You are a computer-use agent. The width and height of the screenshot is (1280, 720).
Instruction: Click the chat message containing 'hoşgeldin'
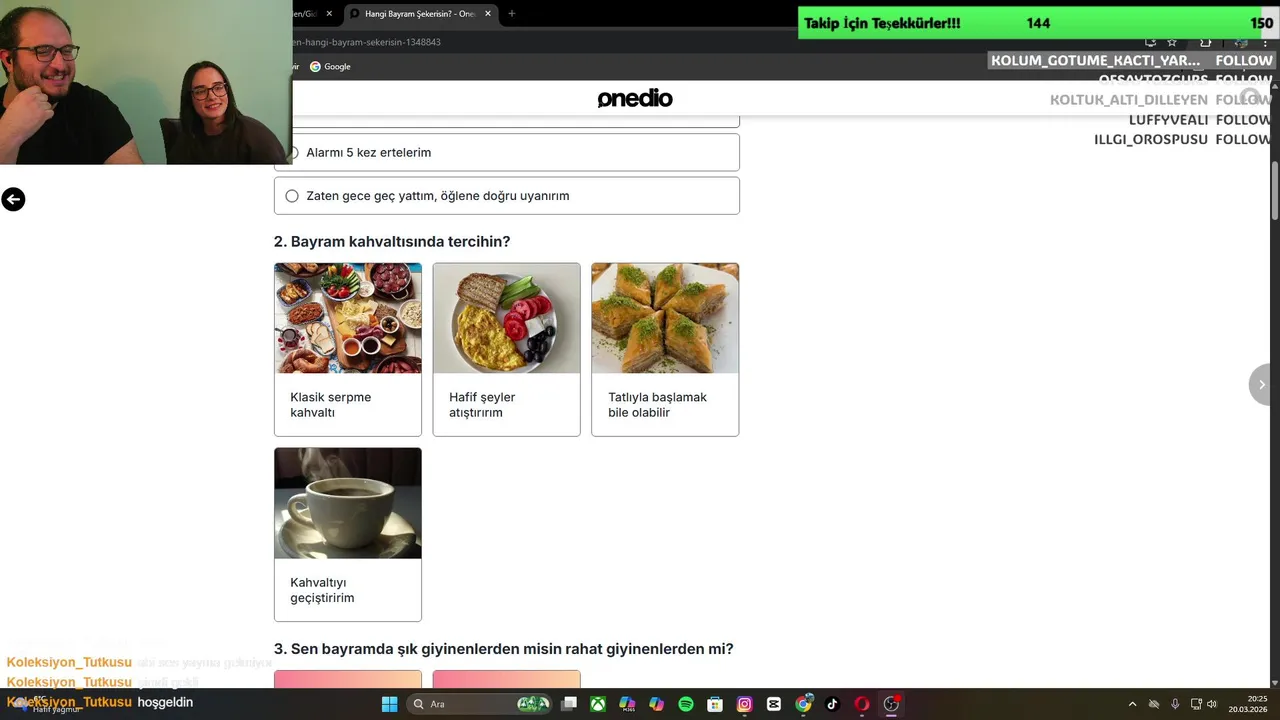(x=100, y=702)
